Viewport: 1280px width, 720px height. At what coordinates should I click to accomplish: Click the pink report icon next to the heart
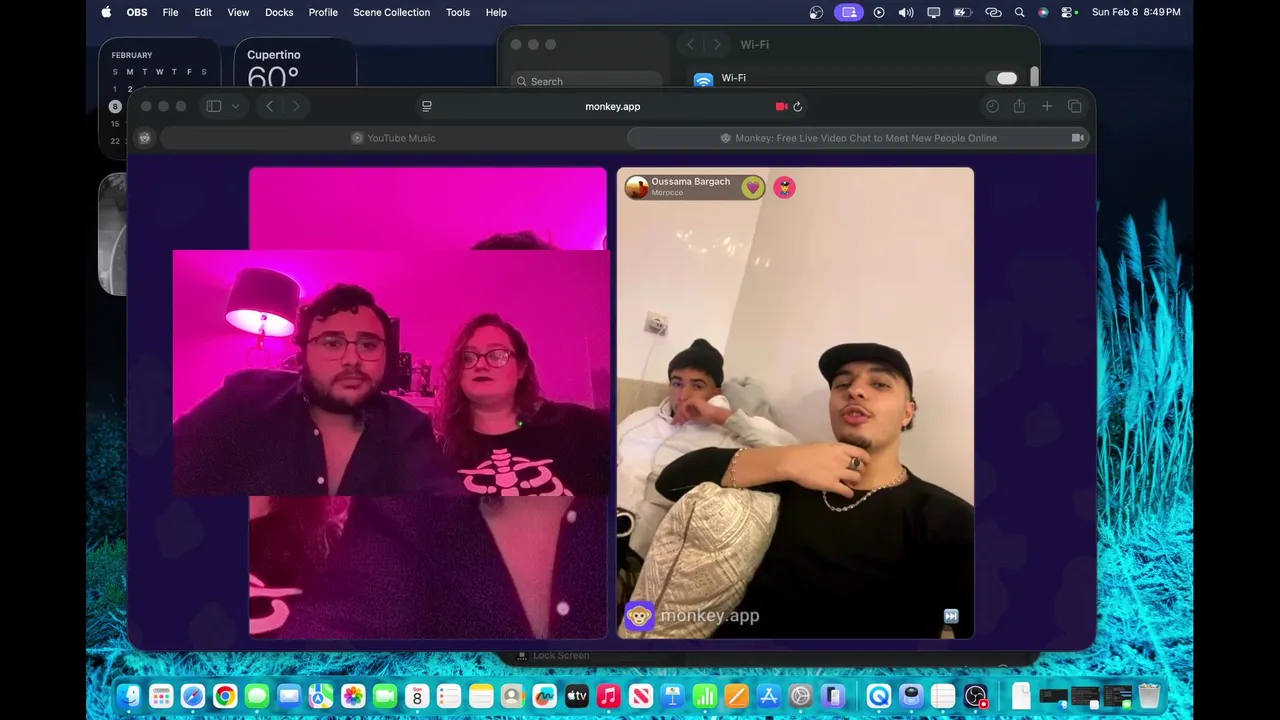click(x=785, y=187)
